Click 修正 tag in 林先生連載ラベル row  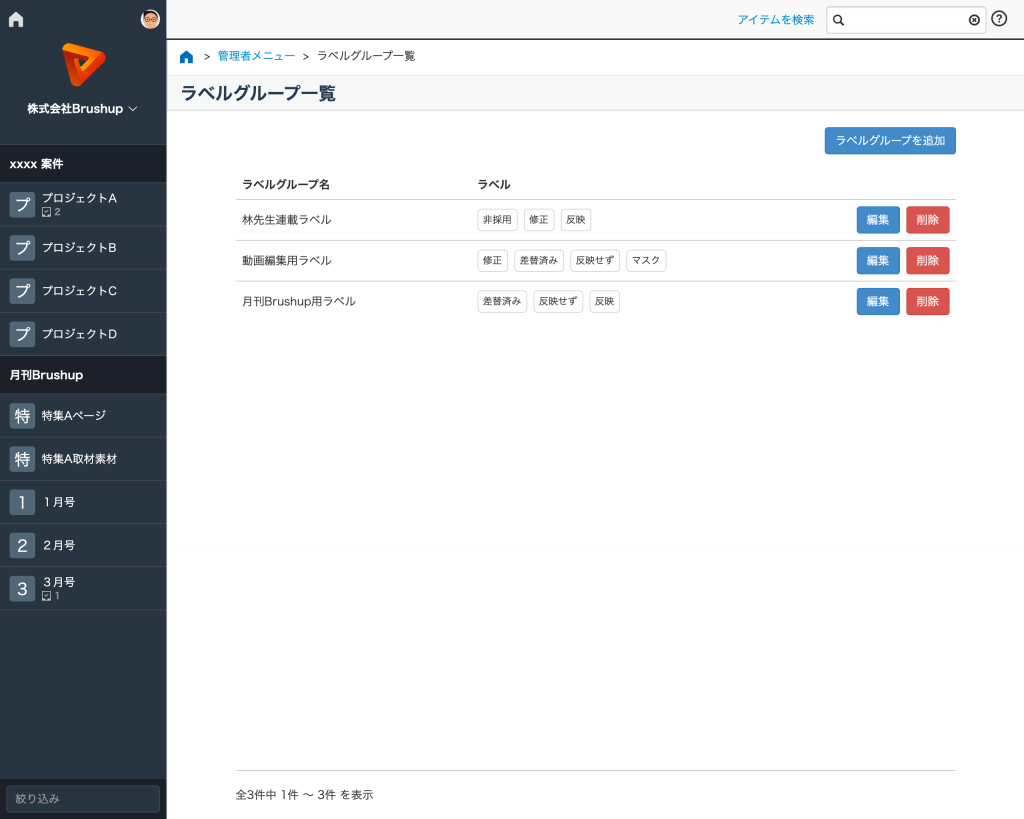(x=539, y=220)
